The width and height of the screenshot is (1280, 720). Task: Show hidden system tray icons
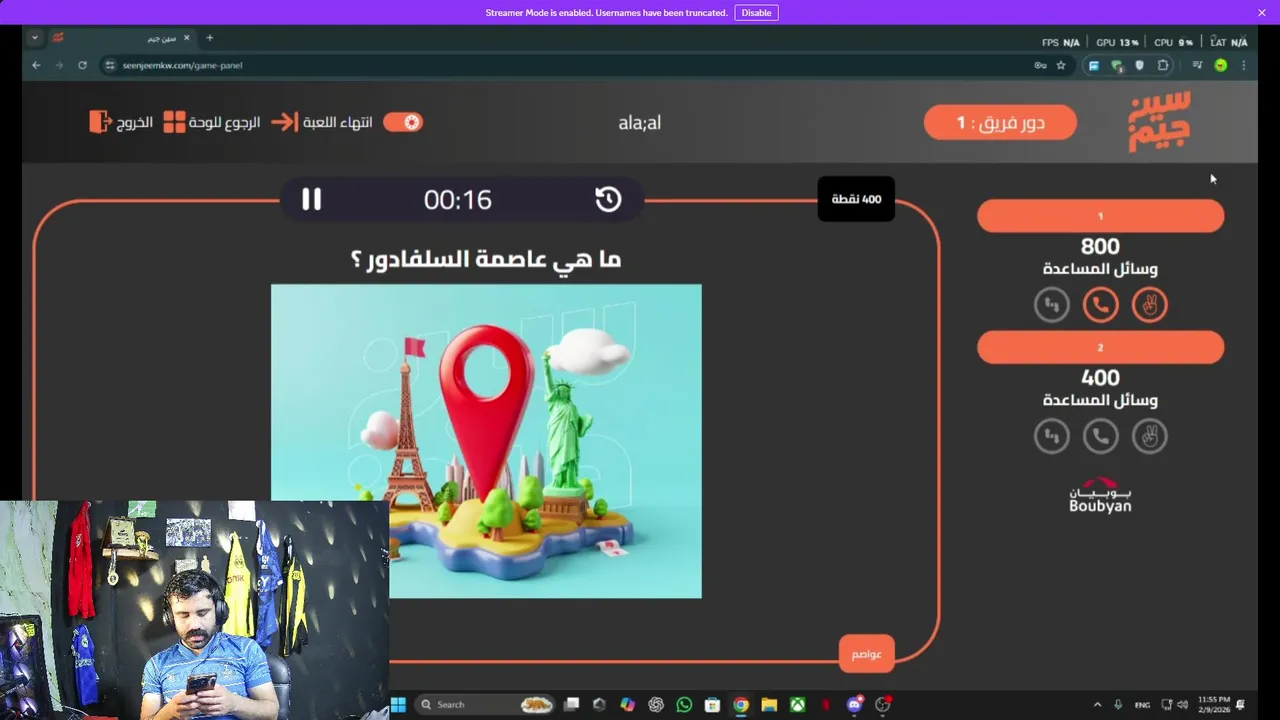(1097, 704)
